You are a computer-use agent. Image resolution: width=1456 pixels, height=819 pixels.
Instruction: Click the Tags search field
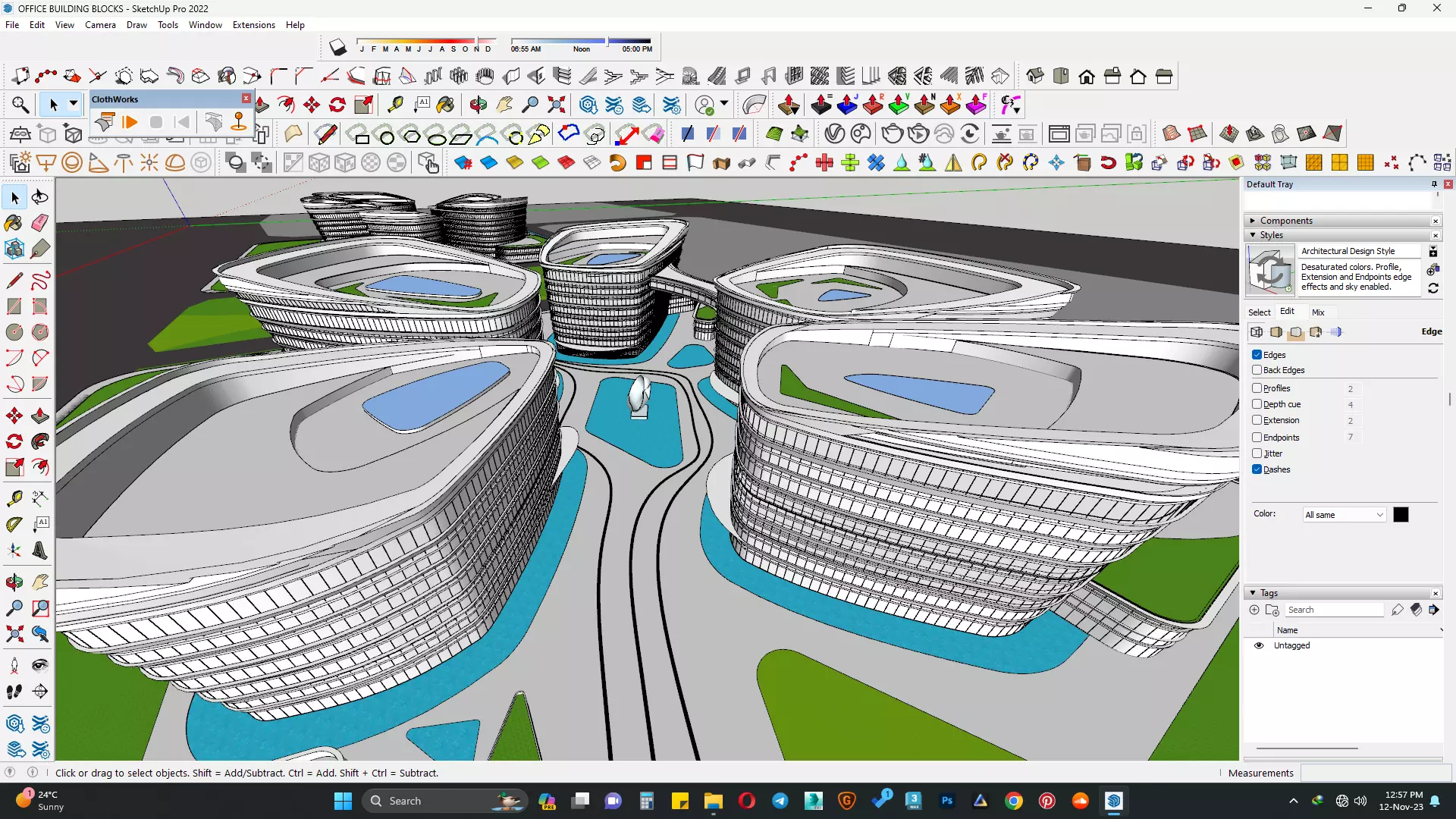tap(1333, 610)
